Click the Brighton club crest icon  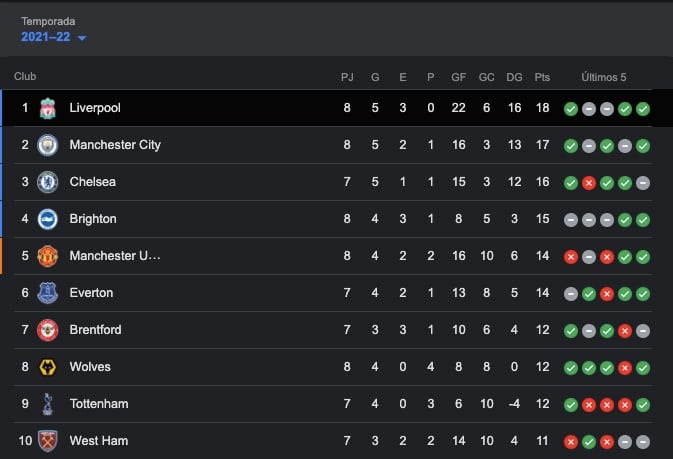click(x=47, y=219)
